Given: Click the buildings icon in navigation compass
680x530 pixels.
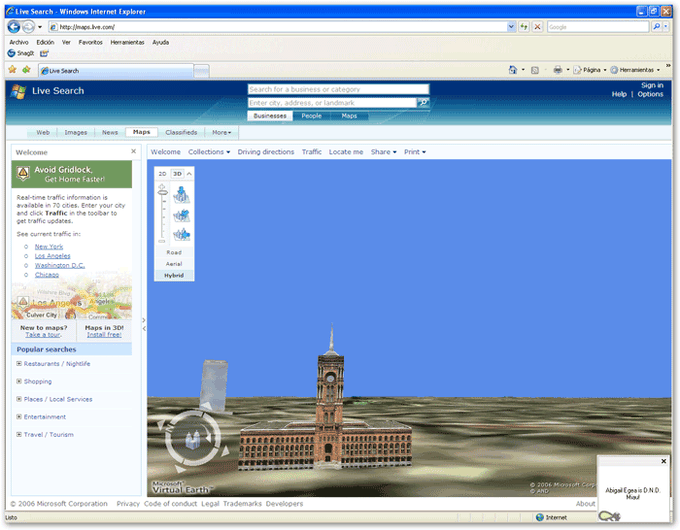Looking at the screenshot, I should pos(193,439).
